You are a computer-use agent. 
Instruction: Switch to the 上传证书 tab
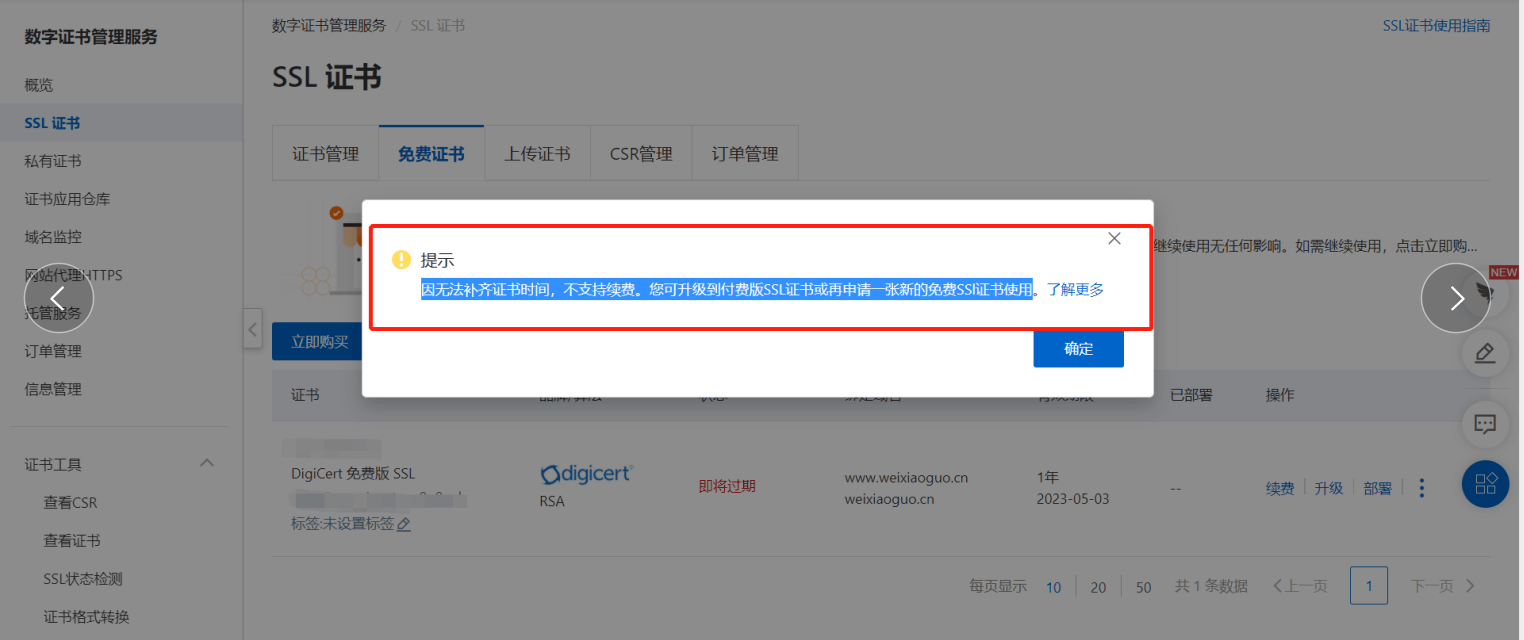pos(537,154)
